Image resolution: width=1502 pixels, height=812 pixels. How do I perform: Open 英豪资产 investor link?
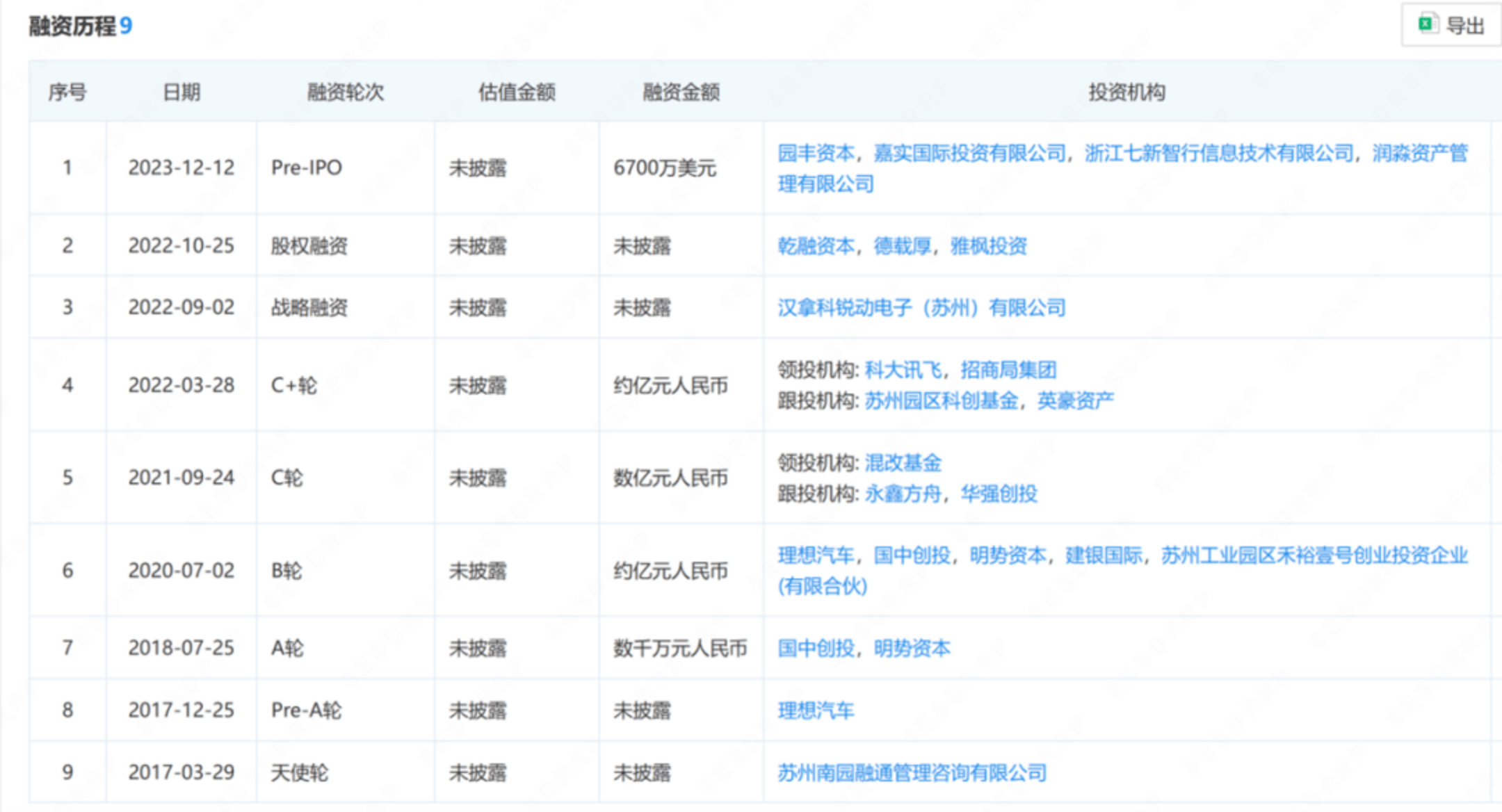1075,400
